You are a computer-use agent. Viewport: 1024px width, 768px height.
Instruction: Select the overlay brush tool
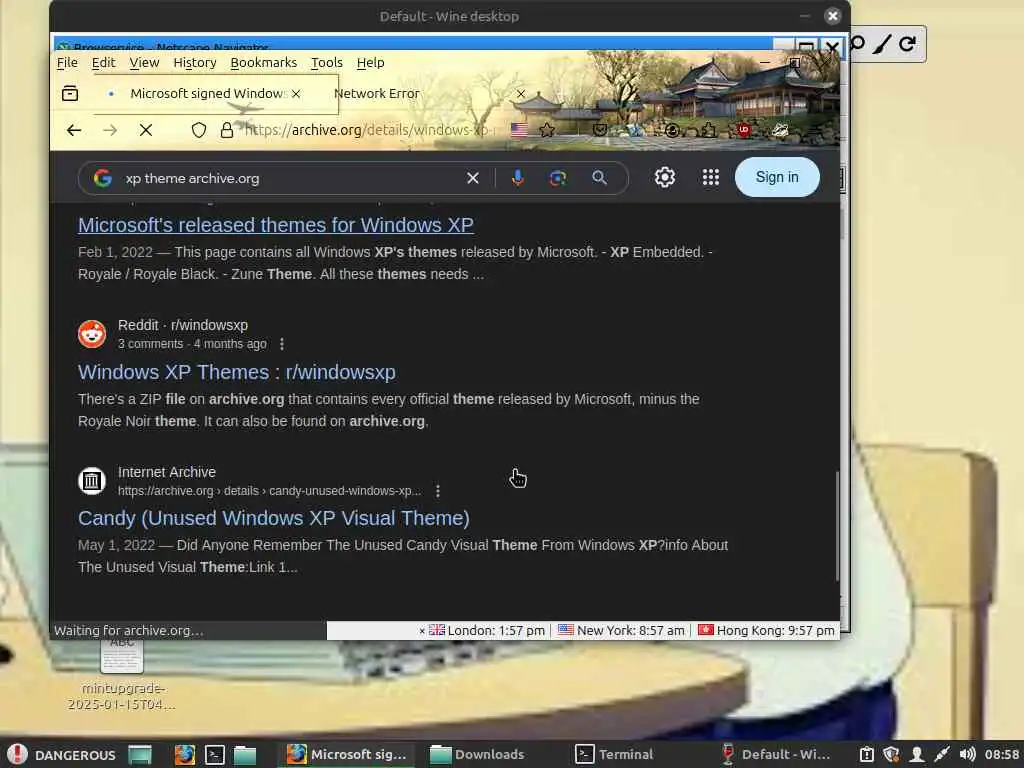(x=882, y=44)
